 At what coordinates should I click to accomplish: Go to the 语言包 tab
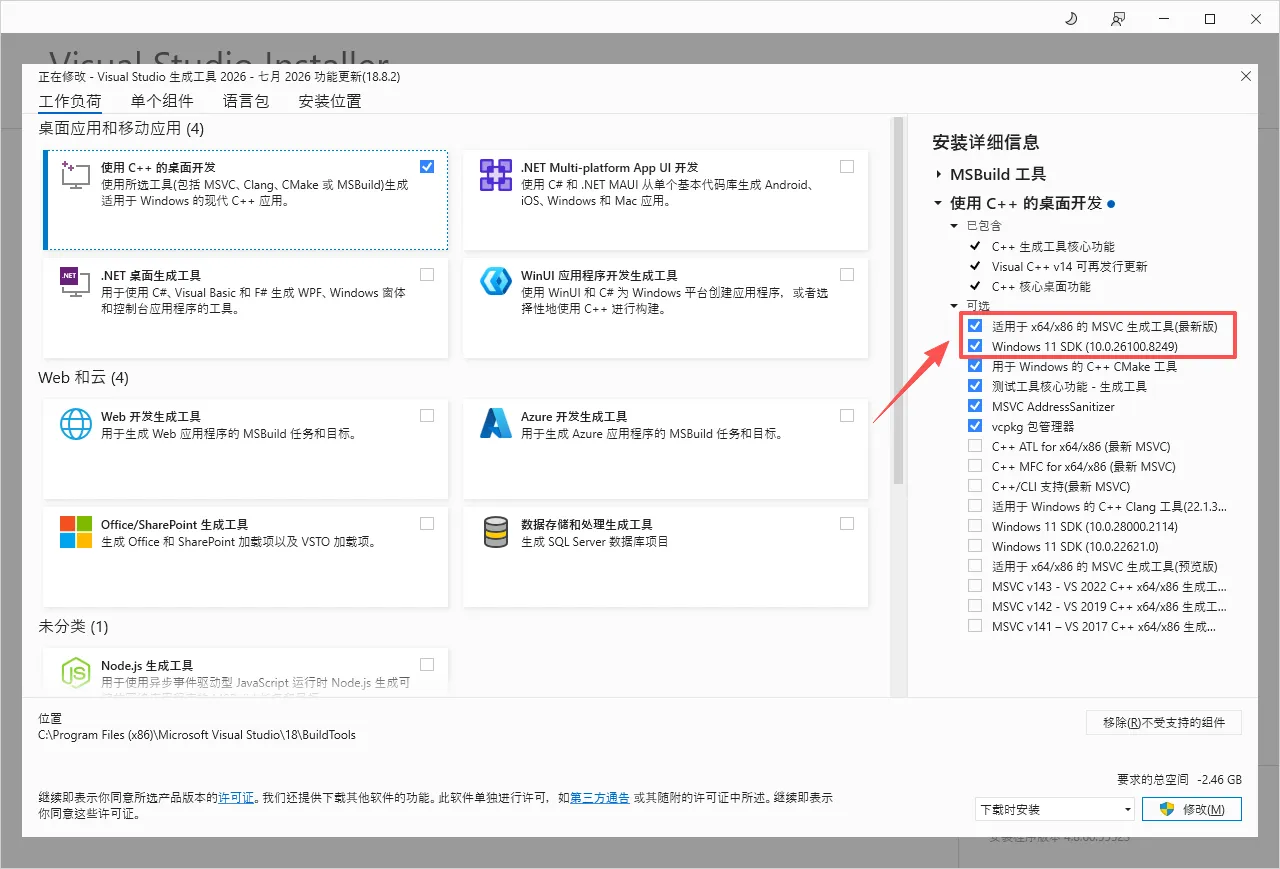click(246, 101)
